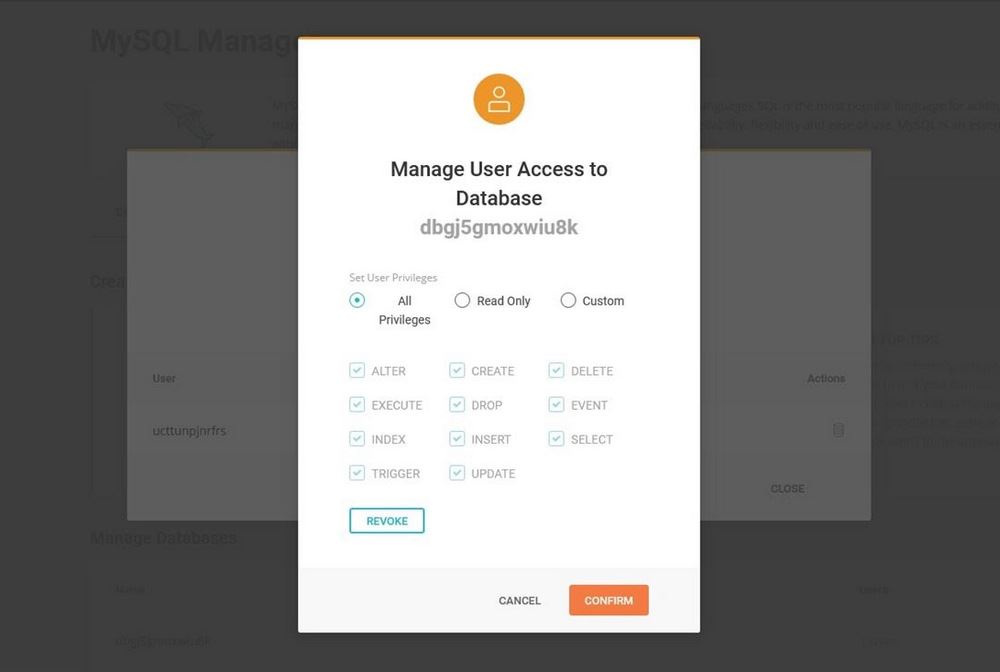
Task: Toggle the TRIGGER privilege checkbox
Action: point(357,473)
